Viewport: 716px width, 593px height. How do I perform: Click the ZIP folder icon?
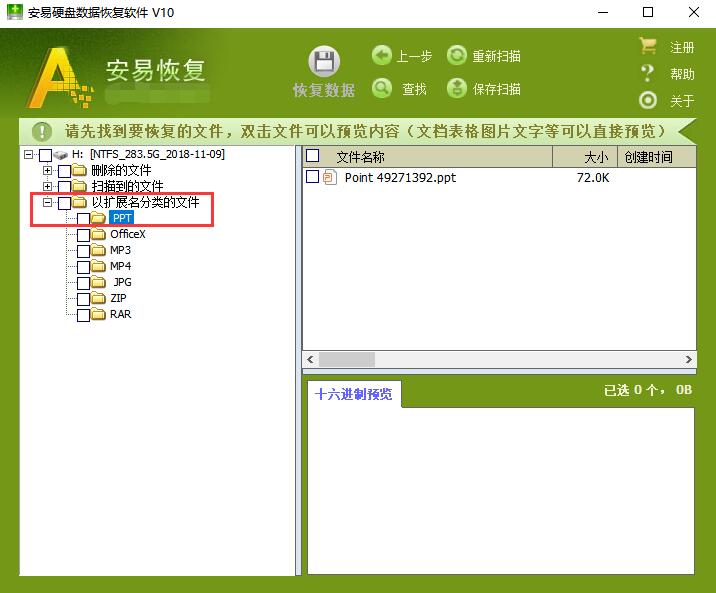[98, 298]
